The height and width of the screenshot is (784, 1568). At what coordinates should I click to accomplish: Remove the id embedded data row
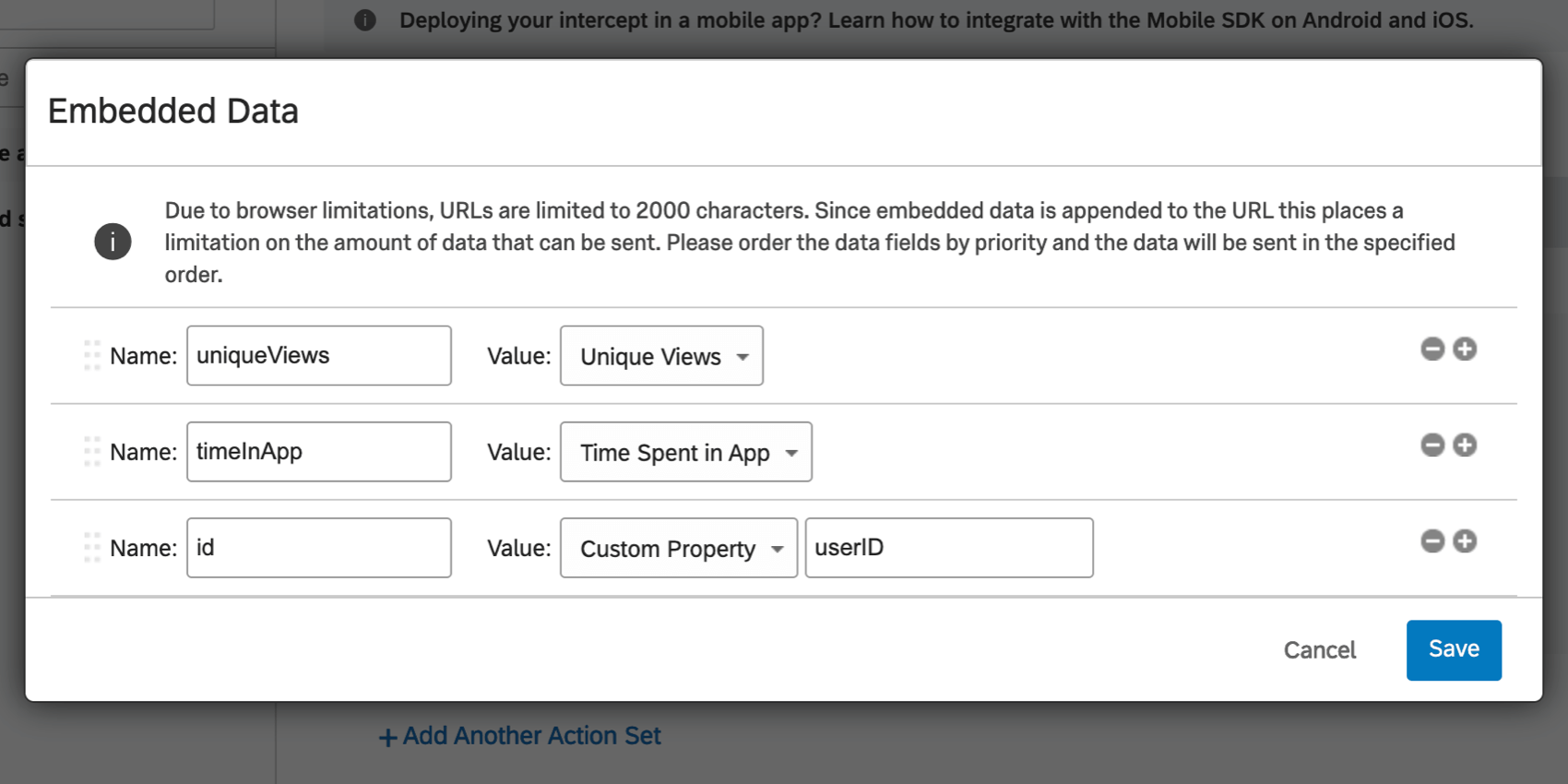(x=1431, y=540)
